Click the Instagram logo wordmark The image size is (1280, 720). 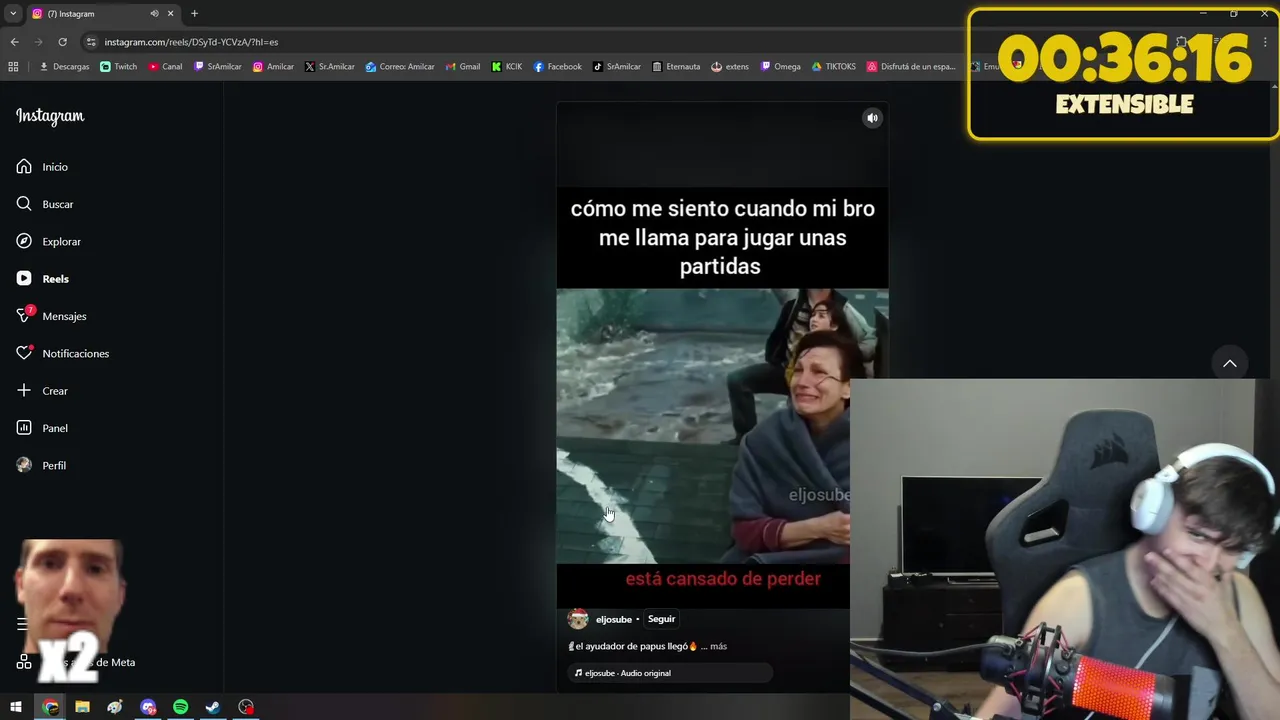click(x=50, y=116)
